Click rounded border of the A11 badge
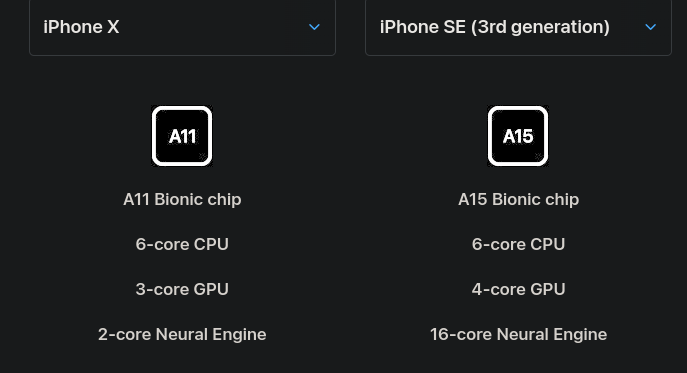Image resolution: width=687 pixels, height=373 pixels. [182, 108]
